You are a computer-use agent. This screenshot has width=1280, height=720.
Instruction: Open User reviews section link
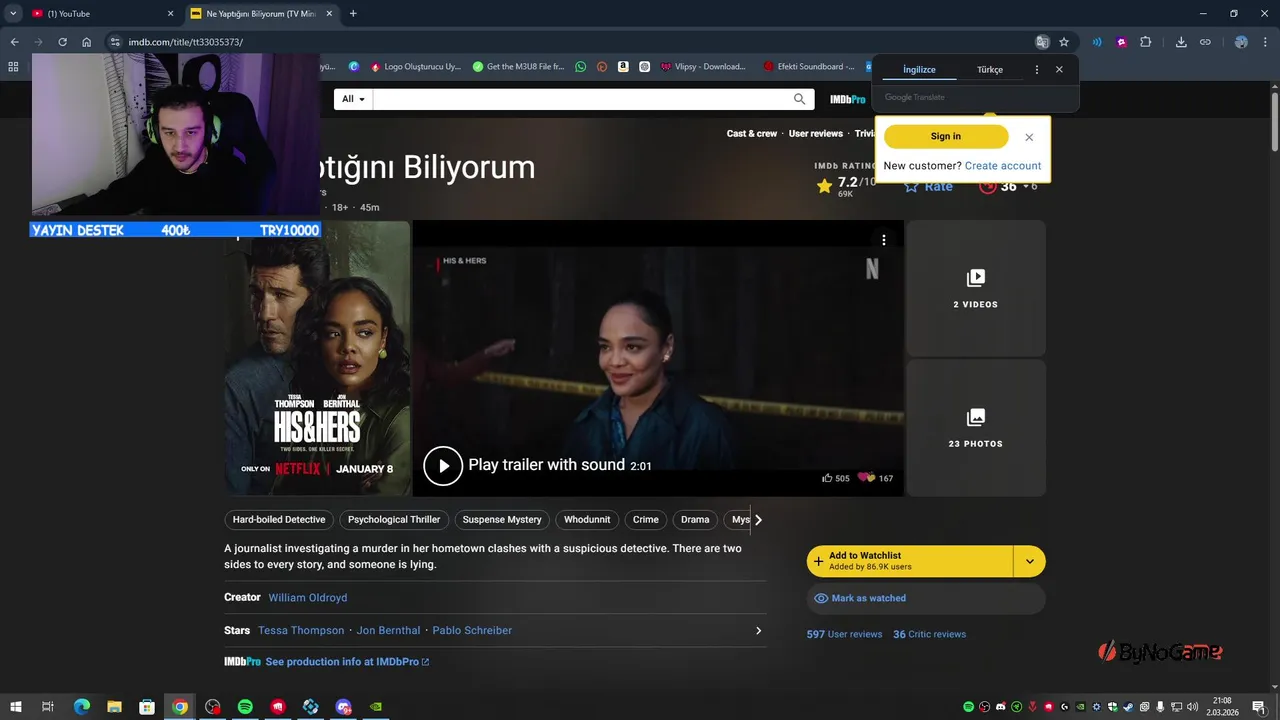(816, 134)
